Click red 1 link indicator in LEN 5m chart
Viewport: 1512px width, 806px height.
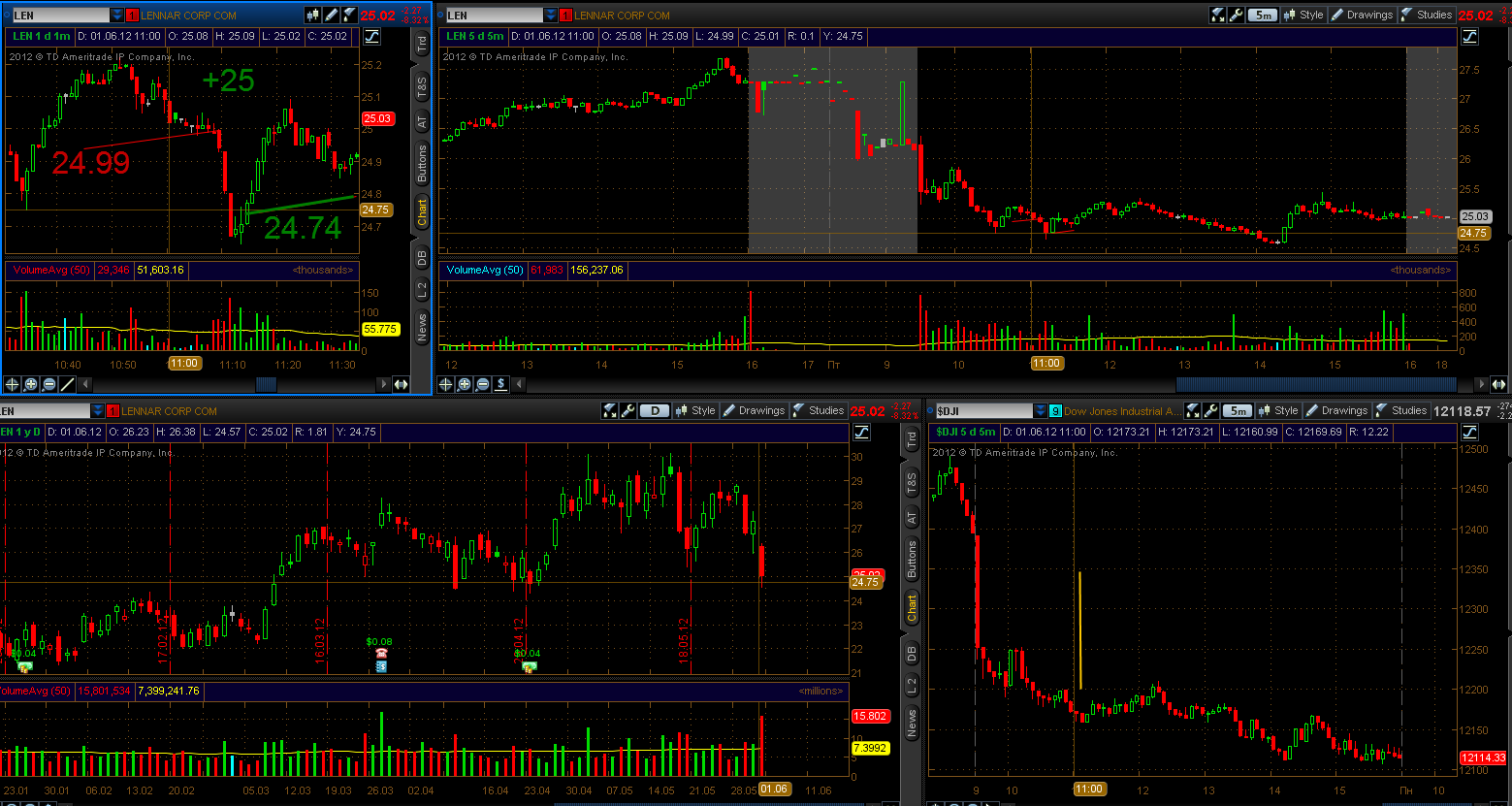[565, 15]
